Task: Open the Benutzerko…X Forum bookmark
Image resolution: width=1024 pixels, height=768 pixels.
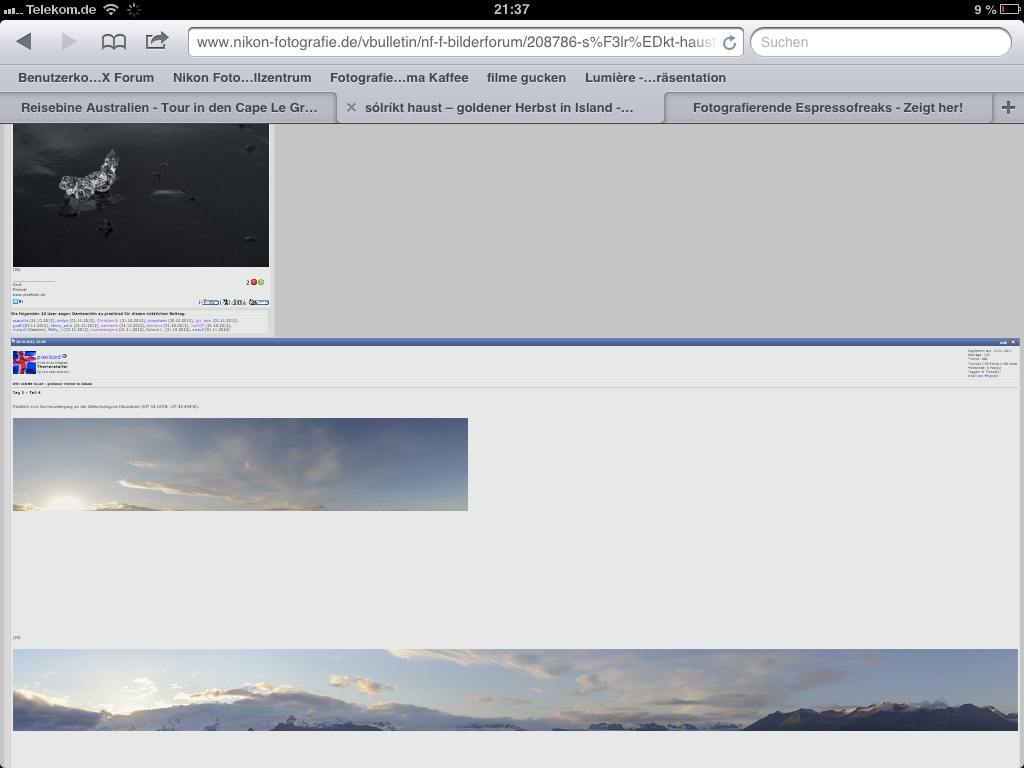Action: [x=86, y=78]
